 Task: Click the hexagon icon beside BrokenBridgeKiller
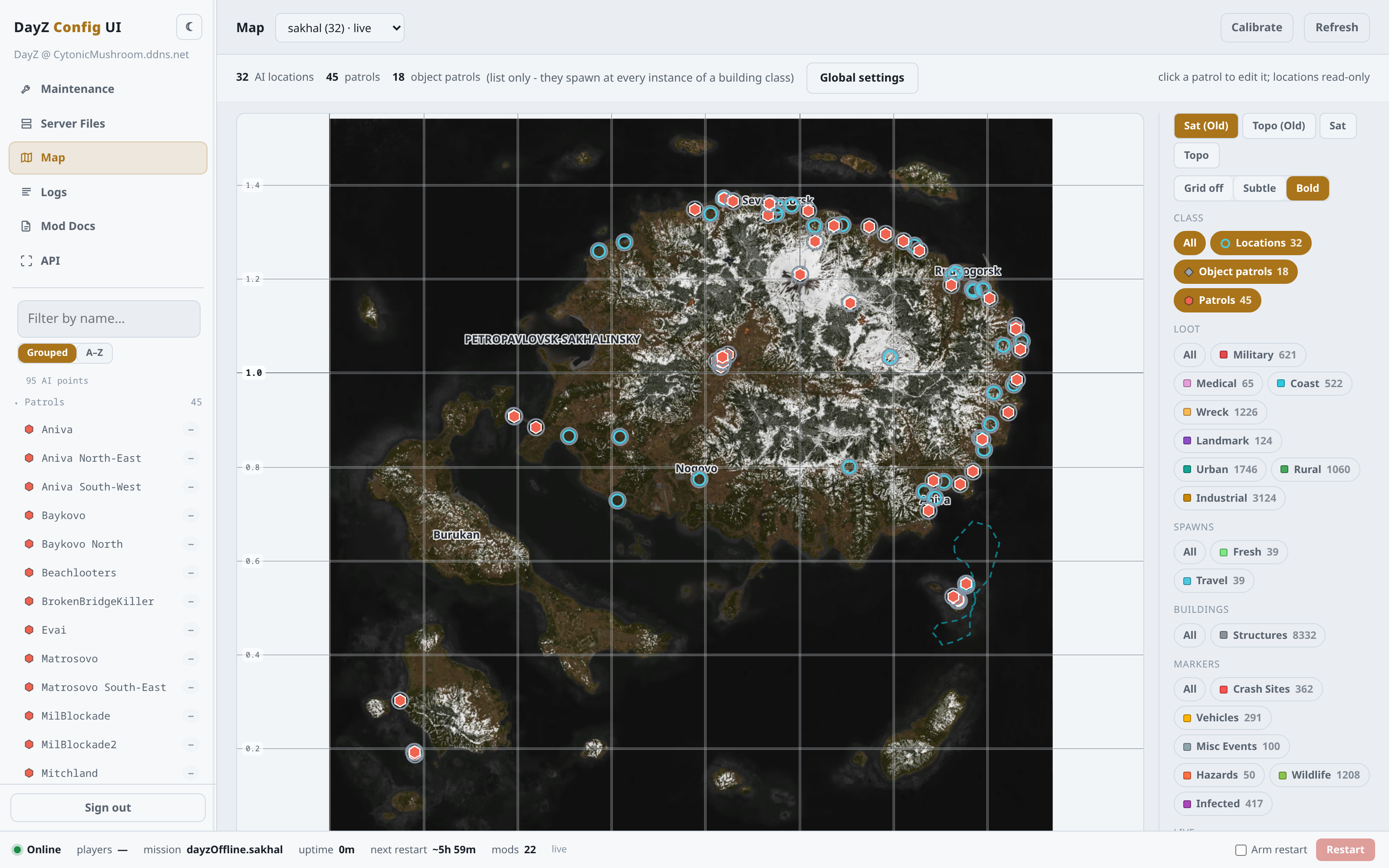point(29,601)
